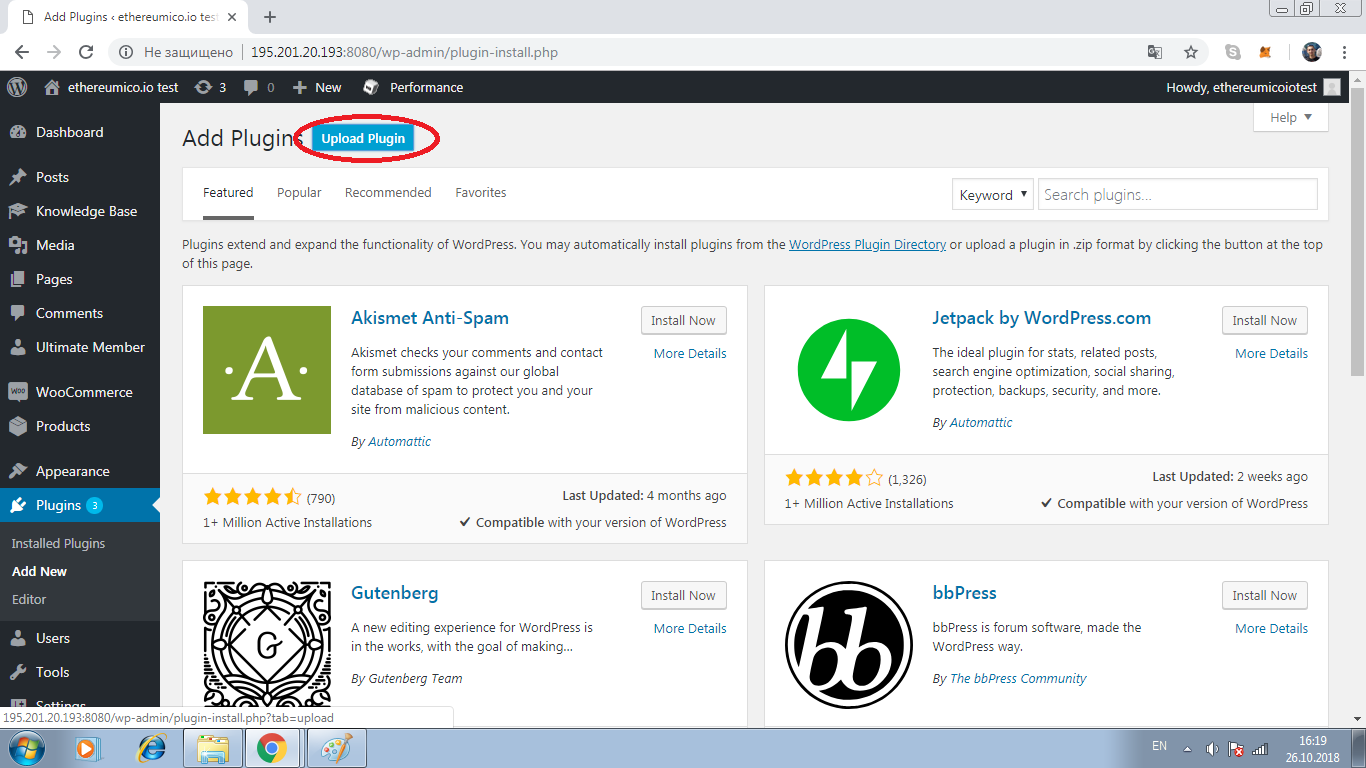View More Details for Akismet
This screenshot has height=768, width=1366.
690,353
